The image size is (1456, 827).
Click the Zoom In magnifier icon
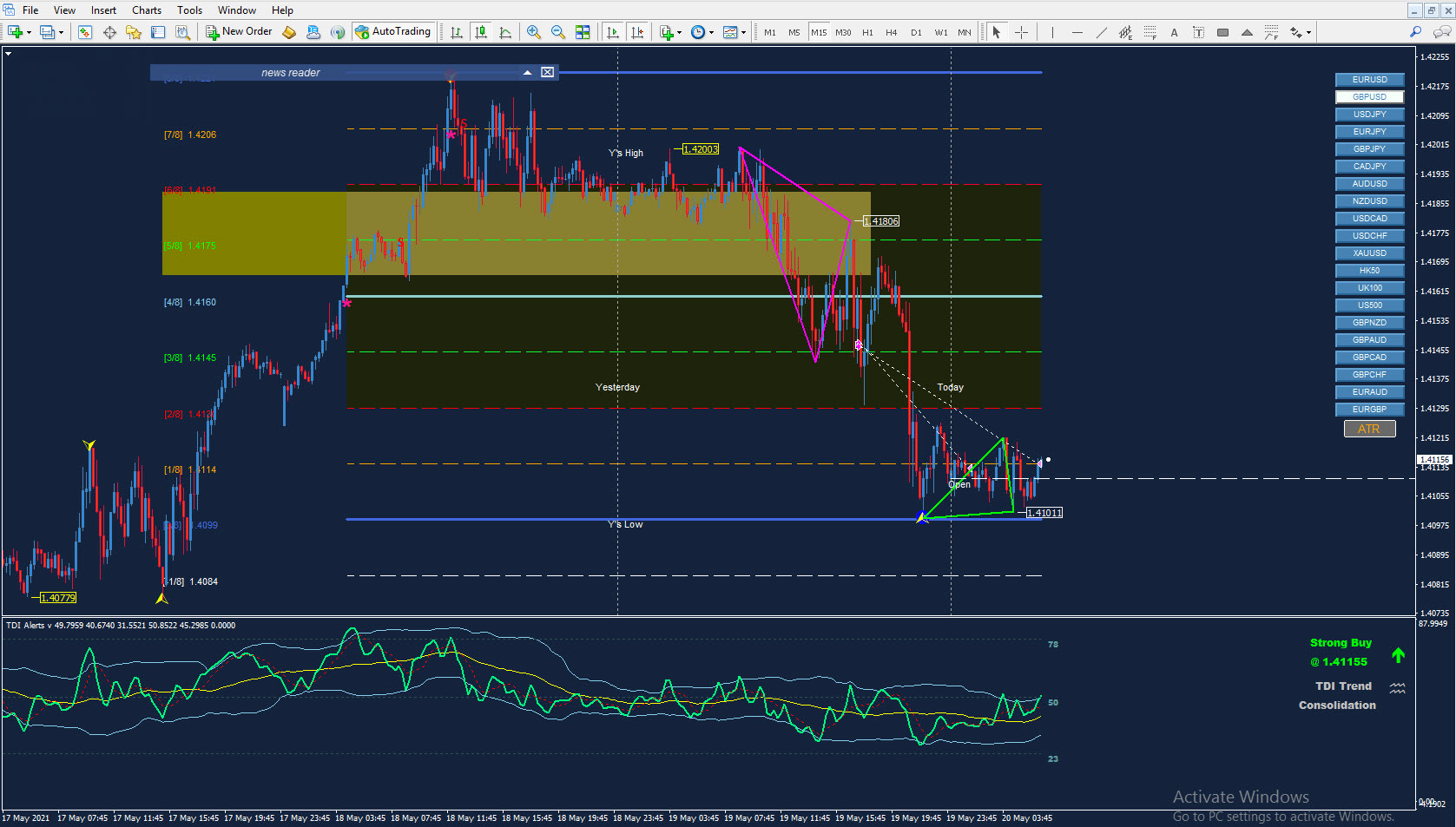click(533, 32)
